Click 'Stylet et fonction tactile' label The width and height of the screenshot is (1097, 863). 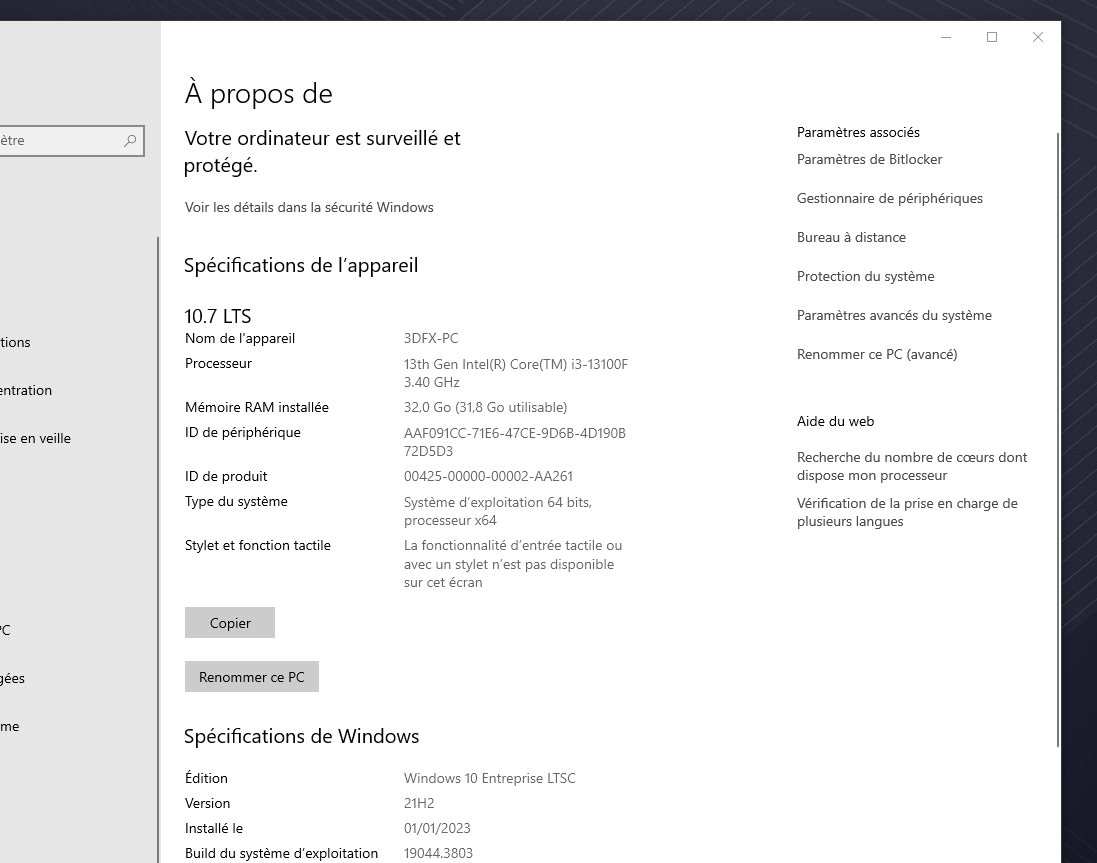click(x=257, y=545)
